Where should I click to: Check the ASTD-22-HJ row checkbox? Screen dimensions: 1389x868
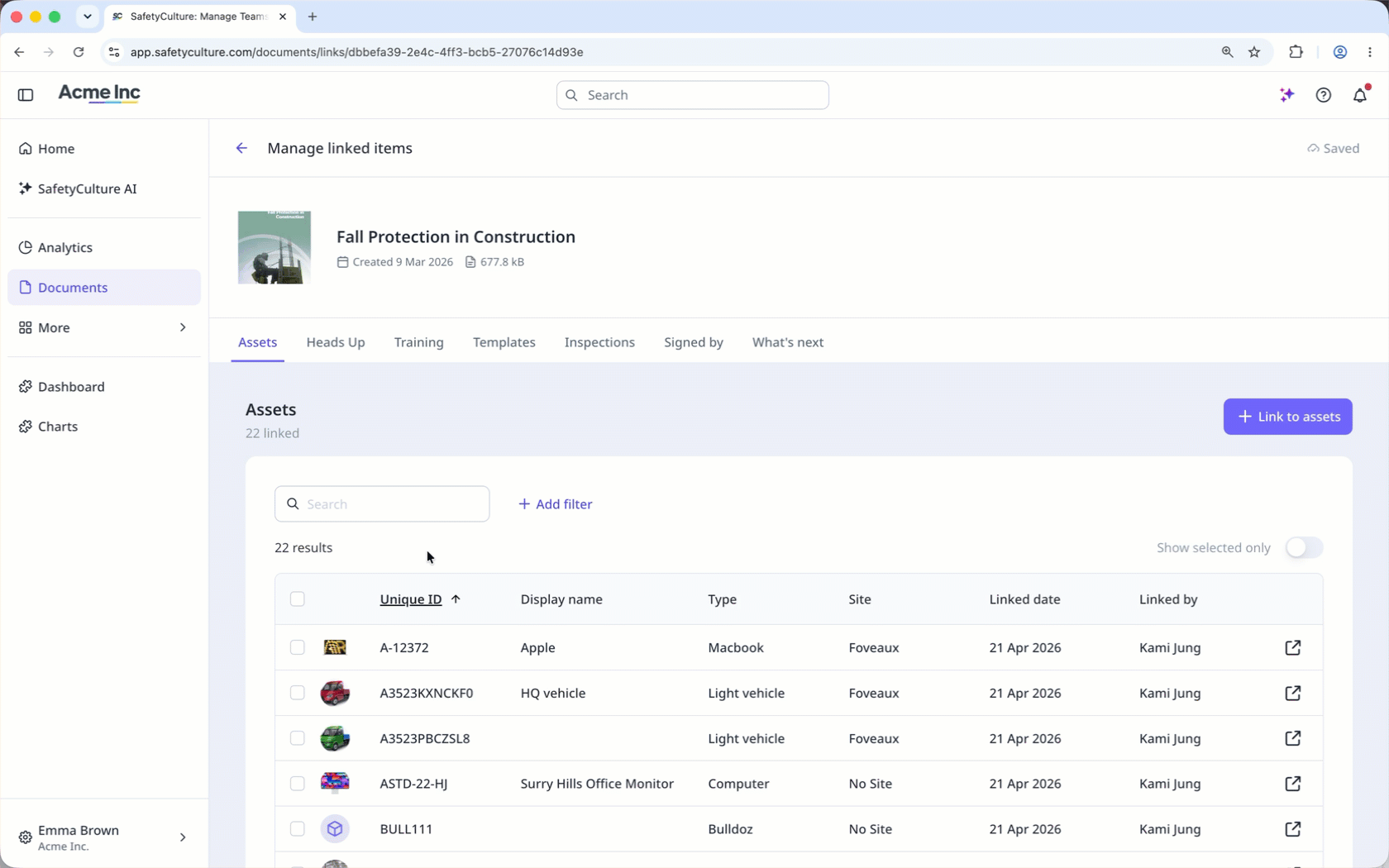point(298,784)
